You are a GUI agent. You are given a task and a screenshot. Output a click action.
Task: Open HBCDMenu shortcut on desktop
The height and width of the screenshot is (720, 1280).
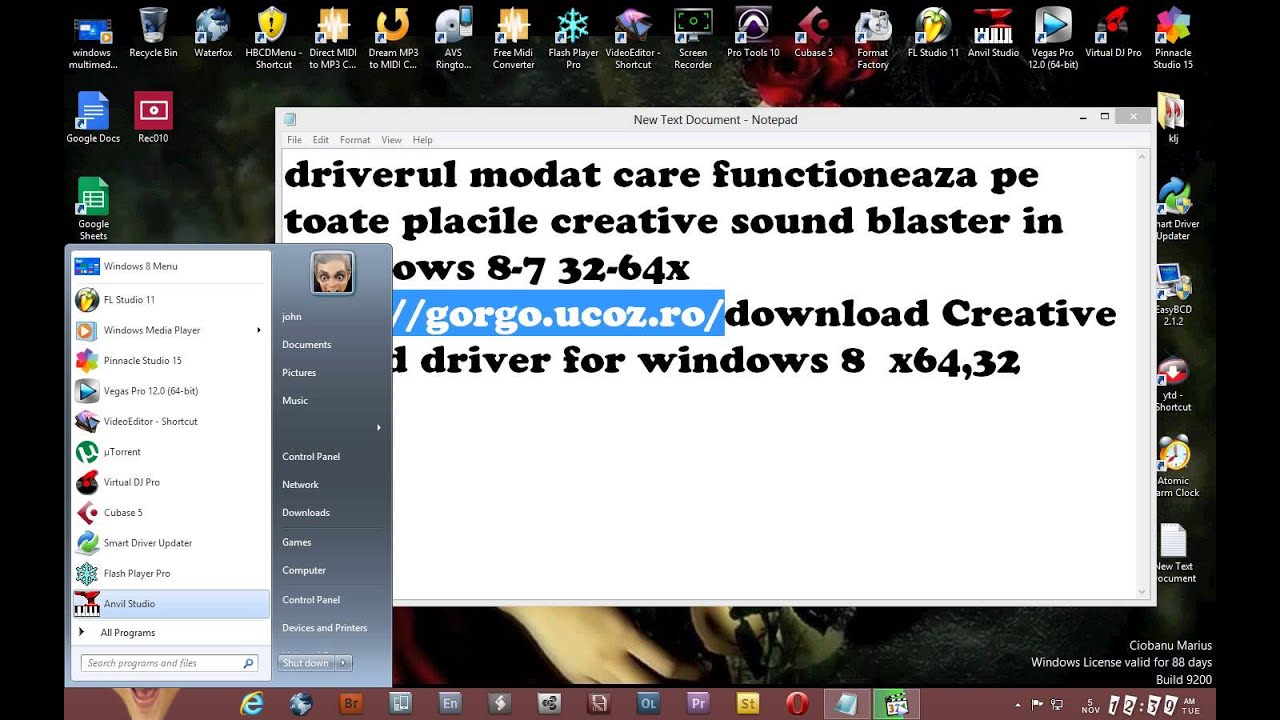pyautogui.click(x=273, y=36)
